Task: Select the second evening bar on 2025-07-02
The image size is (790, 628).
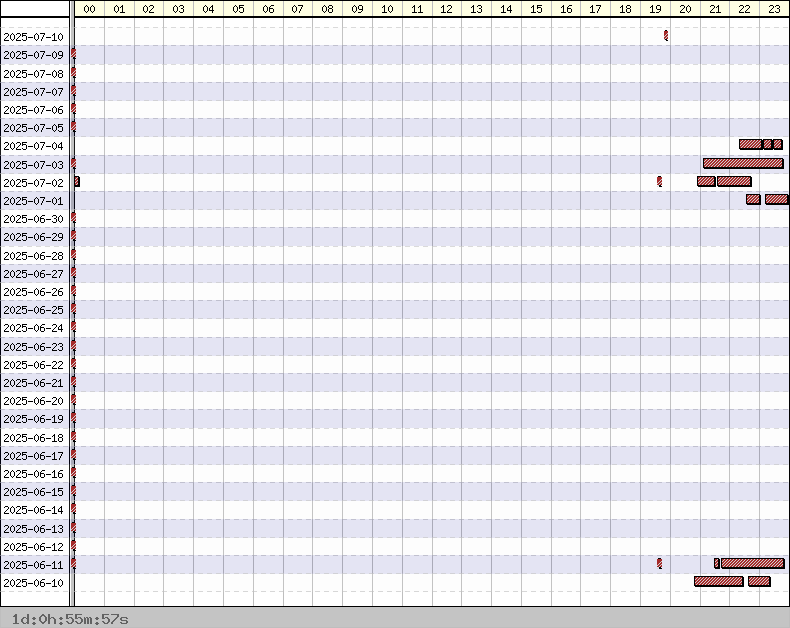Action: coord(734,181)
